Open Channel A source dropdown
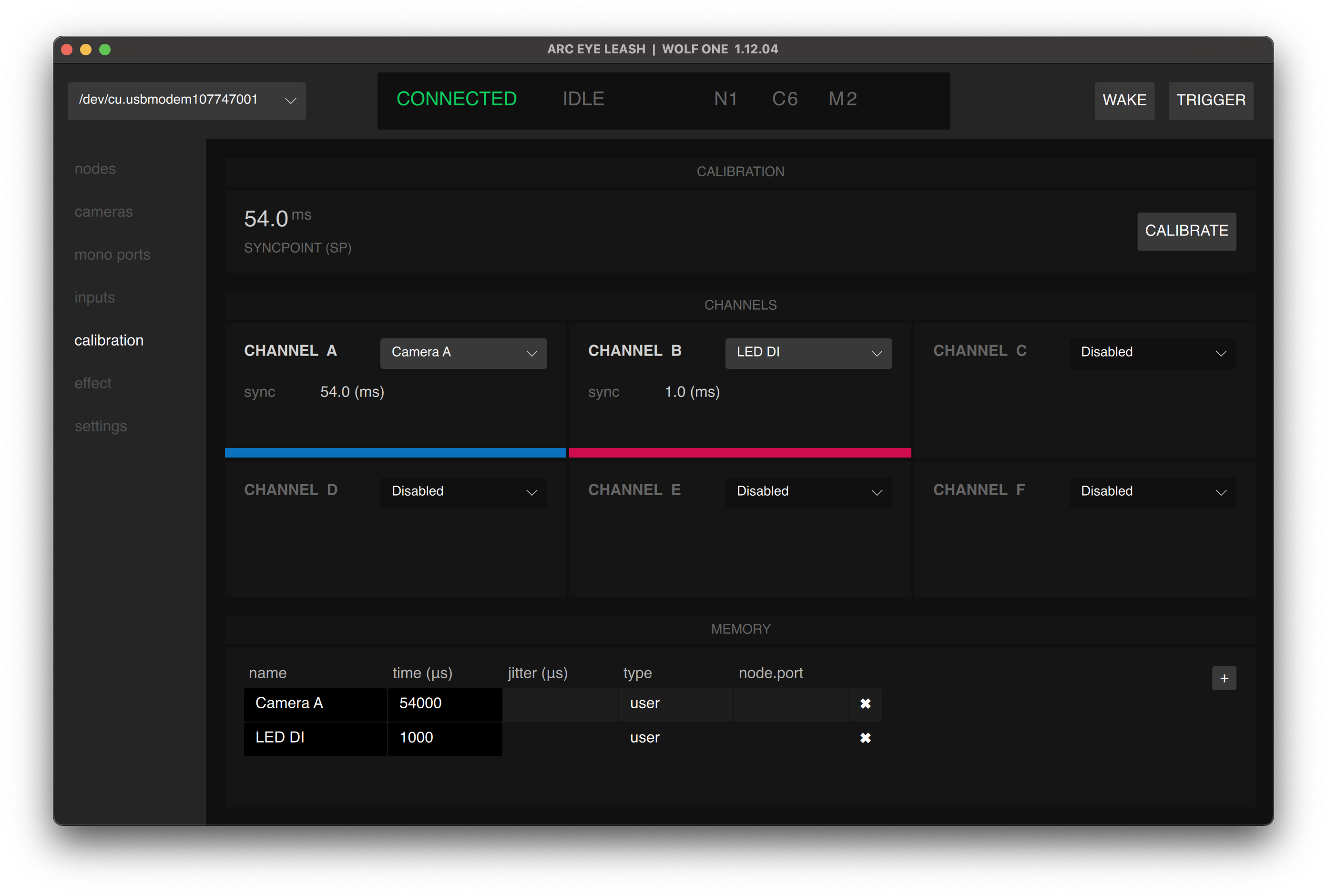Viewport: 1327px width, 896px height. click(464, 353)
